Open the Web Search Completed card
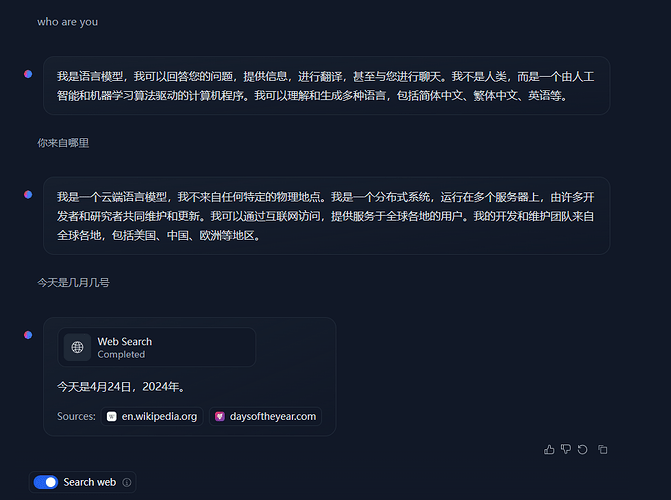 157,347
